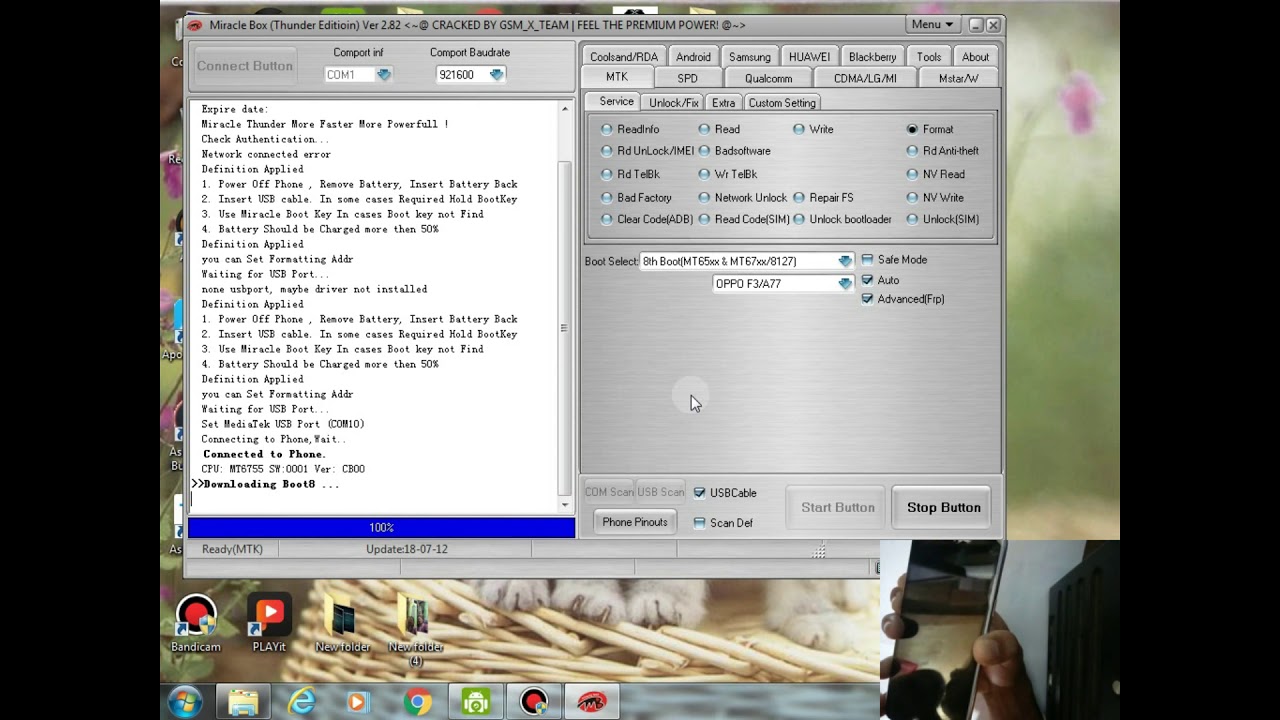Switch to the Blackberry tab
1280x720 pixels.
872,57
